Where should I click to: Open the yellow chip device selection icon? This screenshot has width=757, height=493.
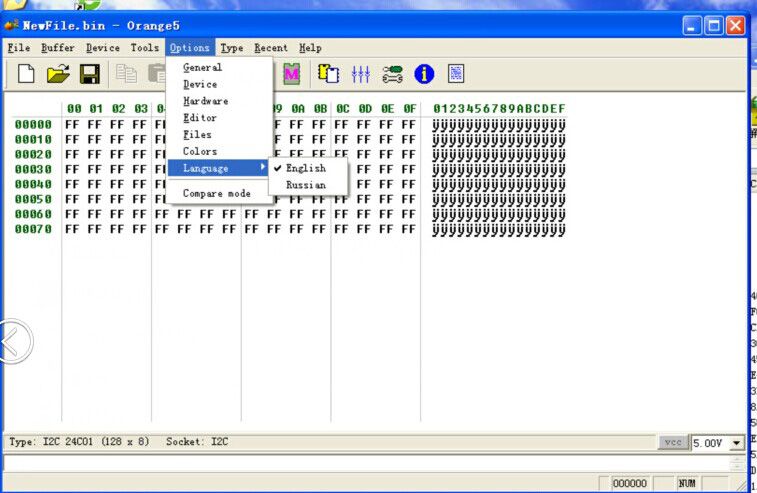point(328,74)
